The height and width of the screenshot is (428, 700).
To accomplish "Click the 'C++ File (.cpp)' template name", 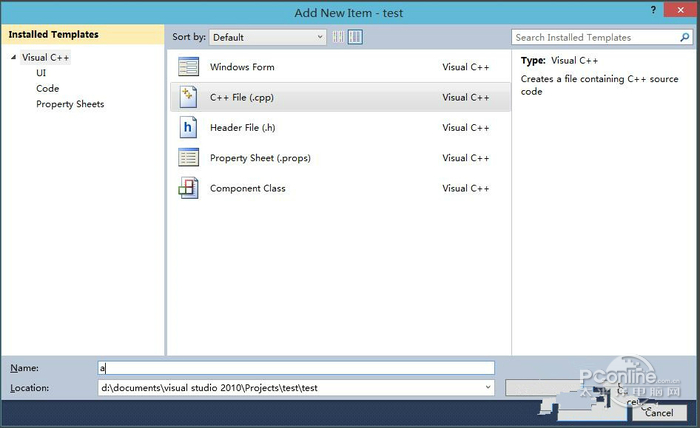I will (x=242, y=97).
